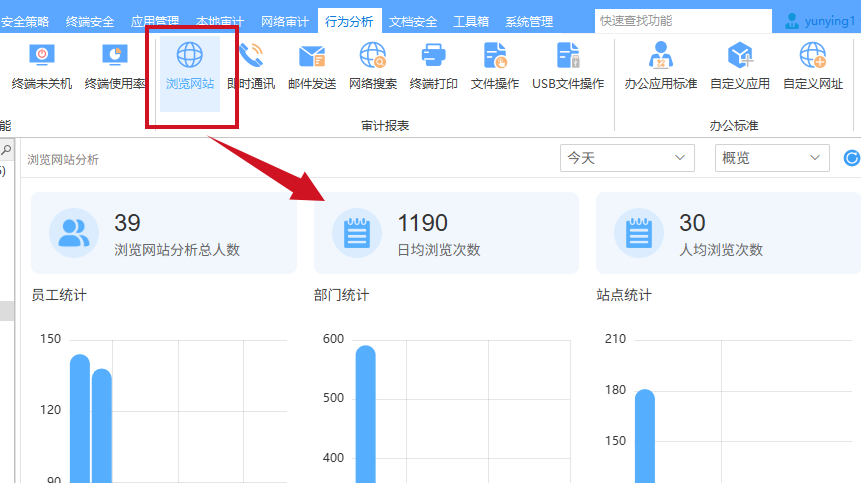
Task: Click the search magnifier in left panel
Action: click(x=6, y=150)
